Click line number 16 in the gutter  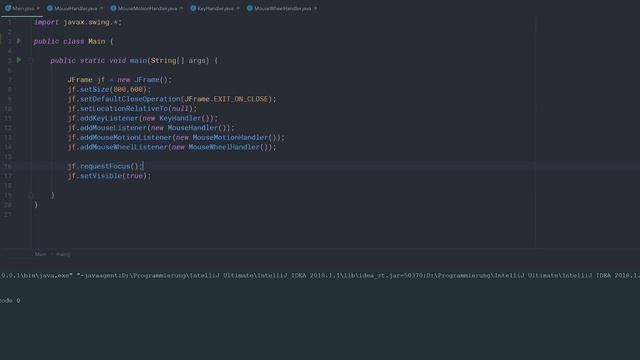tap(8, 166)
